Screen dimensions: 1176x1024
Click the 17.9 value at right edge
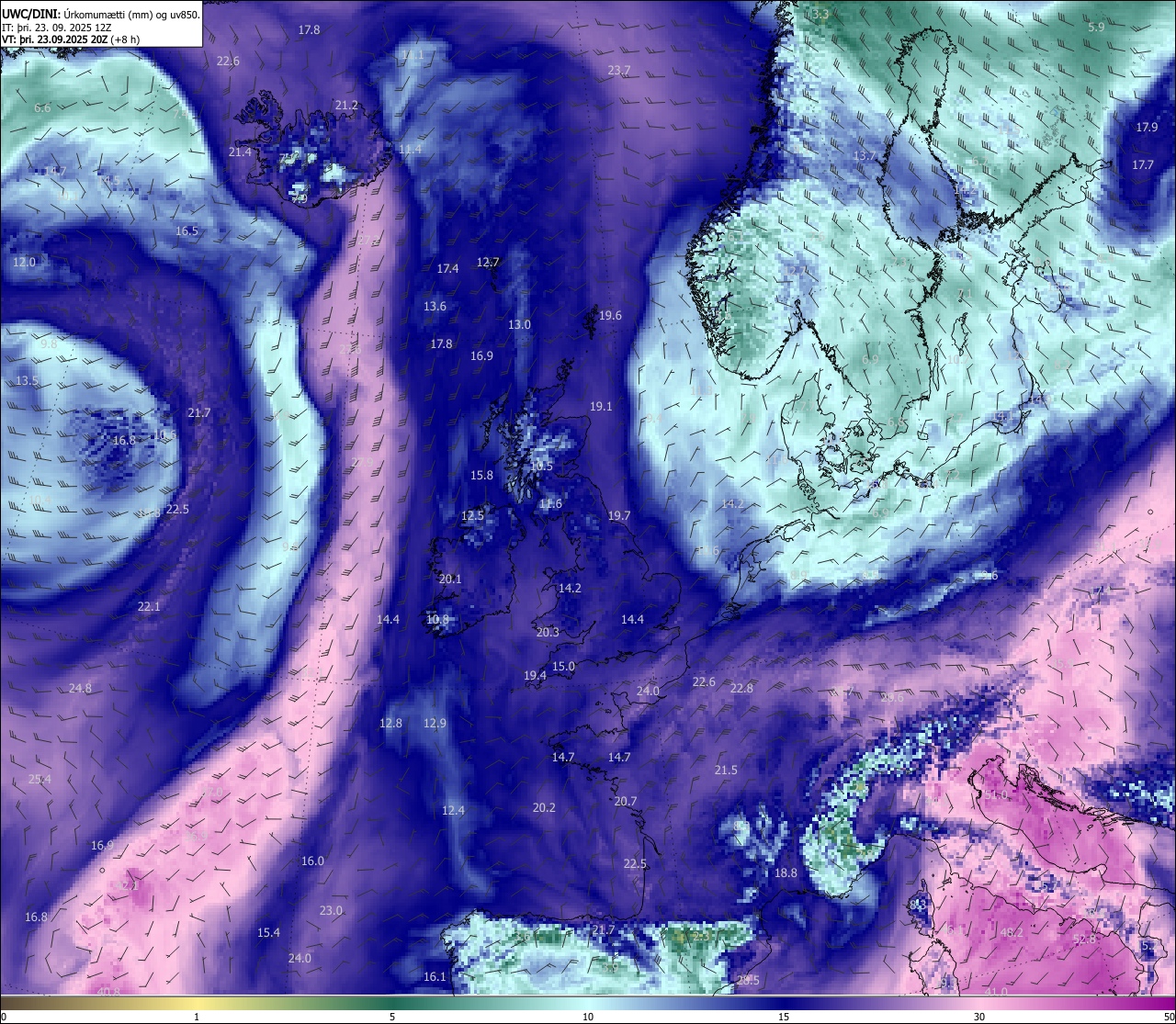(x=1147, y=128)
